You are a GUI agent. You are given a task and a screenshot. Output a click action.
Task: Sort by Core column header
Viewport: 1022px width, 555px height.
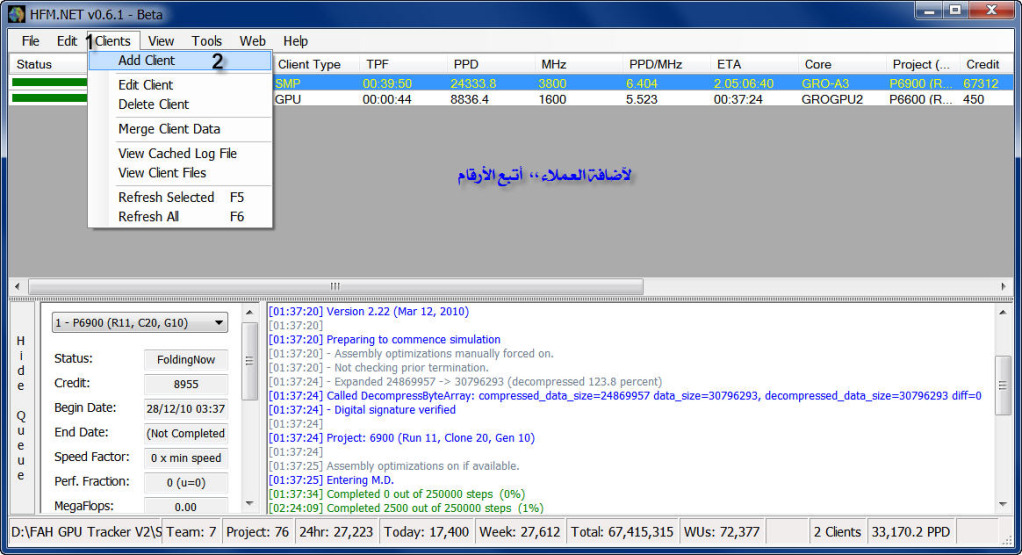(842, 64)
